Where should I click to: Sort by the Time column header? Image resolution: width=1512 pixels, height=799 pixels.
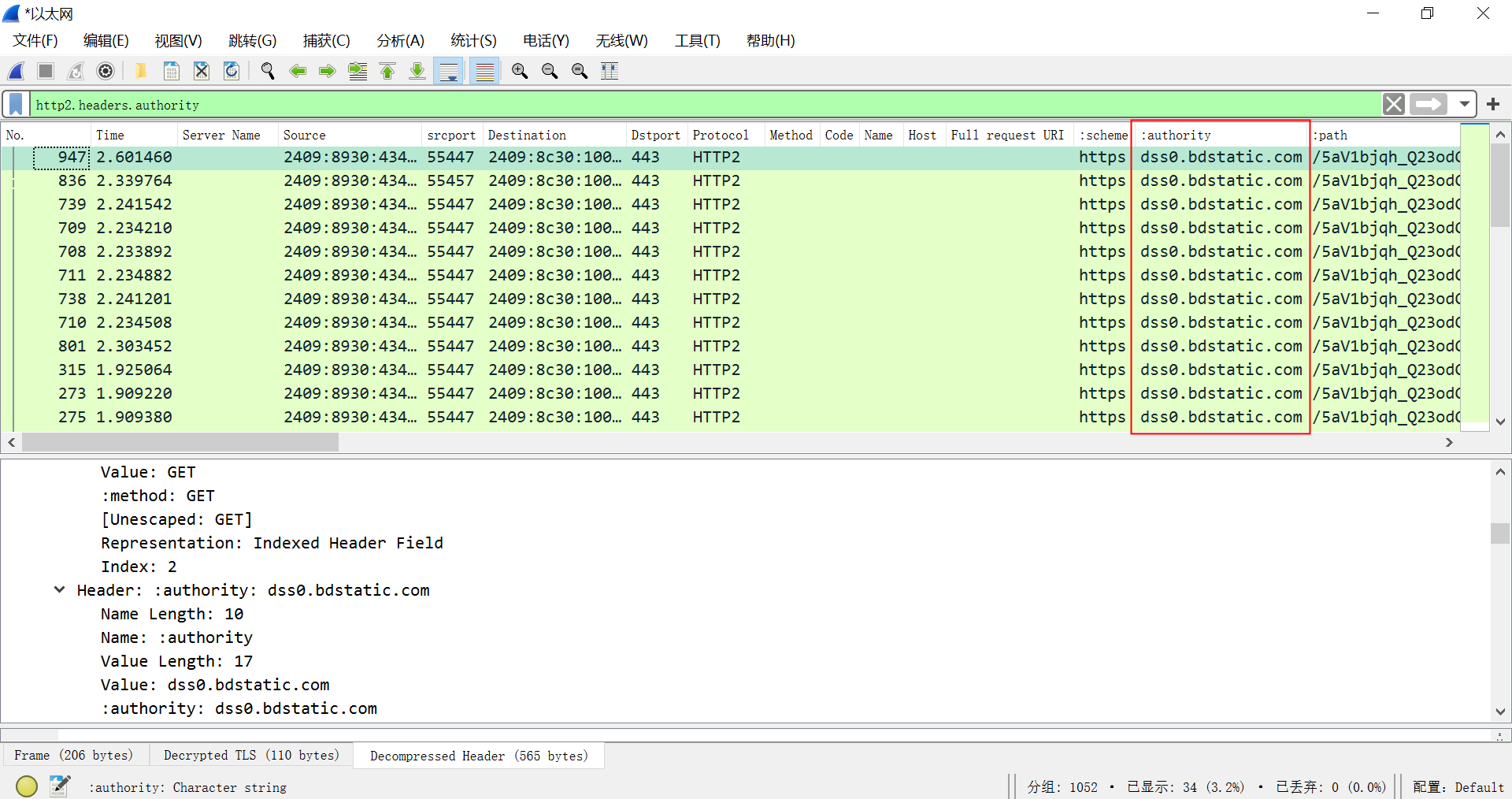135,136
